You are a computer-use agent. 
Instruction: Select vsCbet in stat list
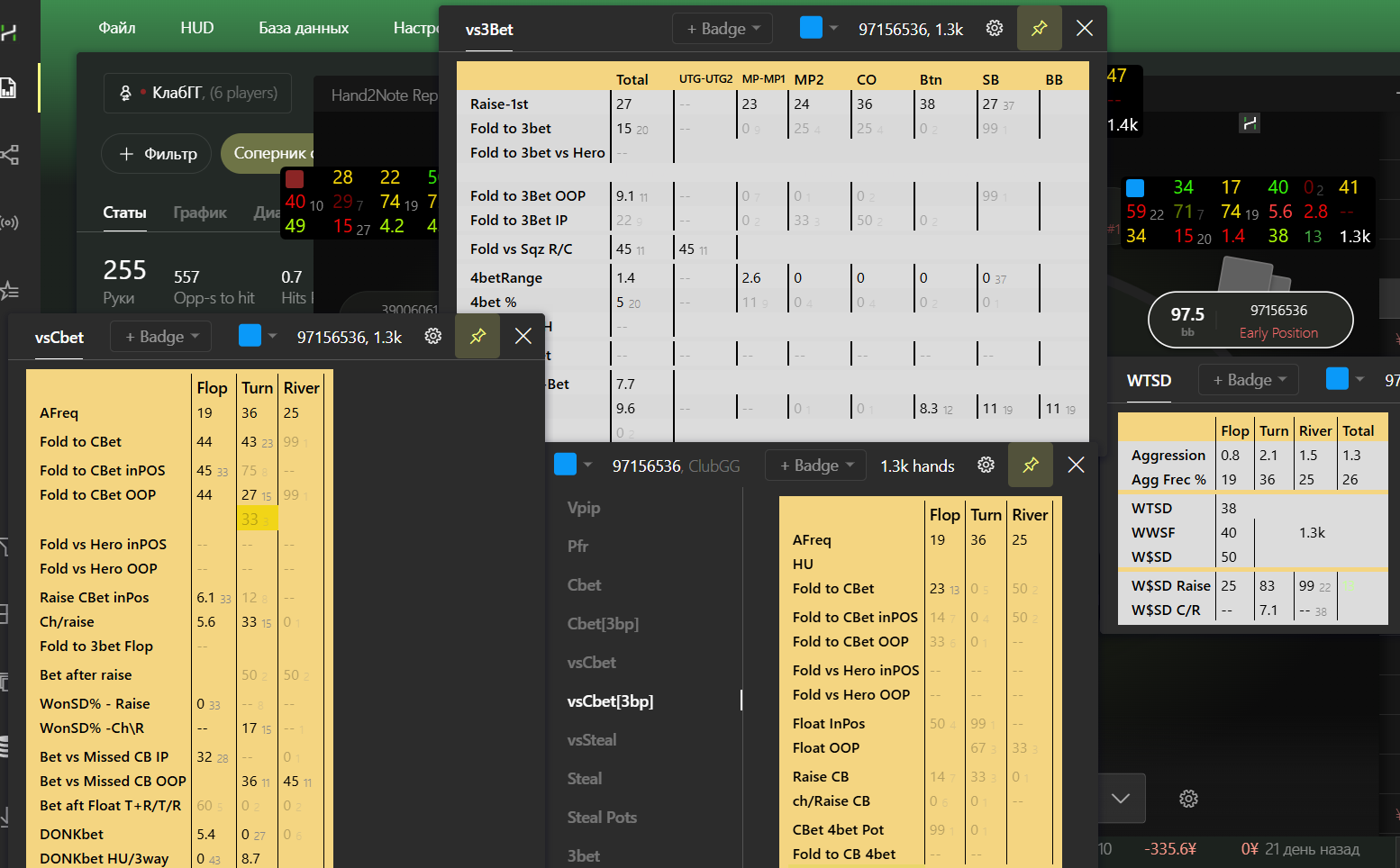point(592,663)
